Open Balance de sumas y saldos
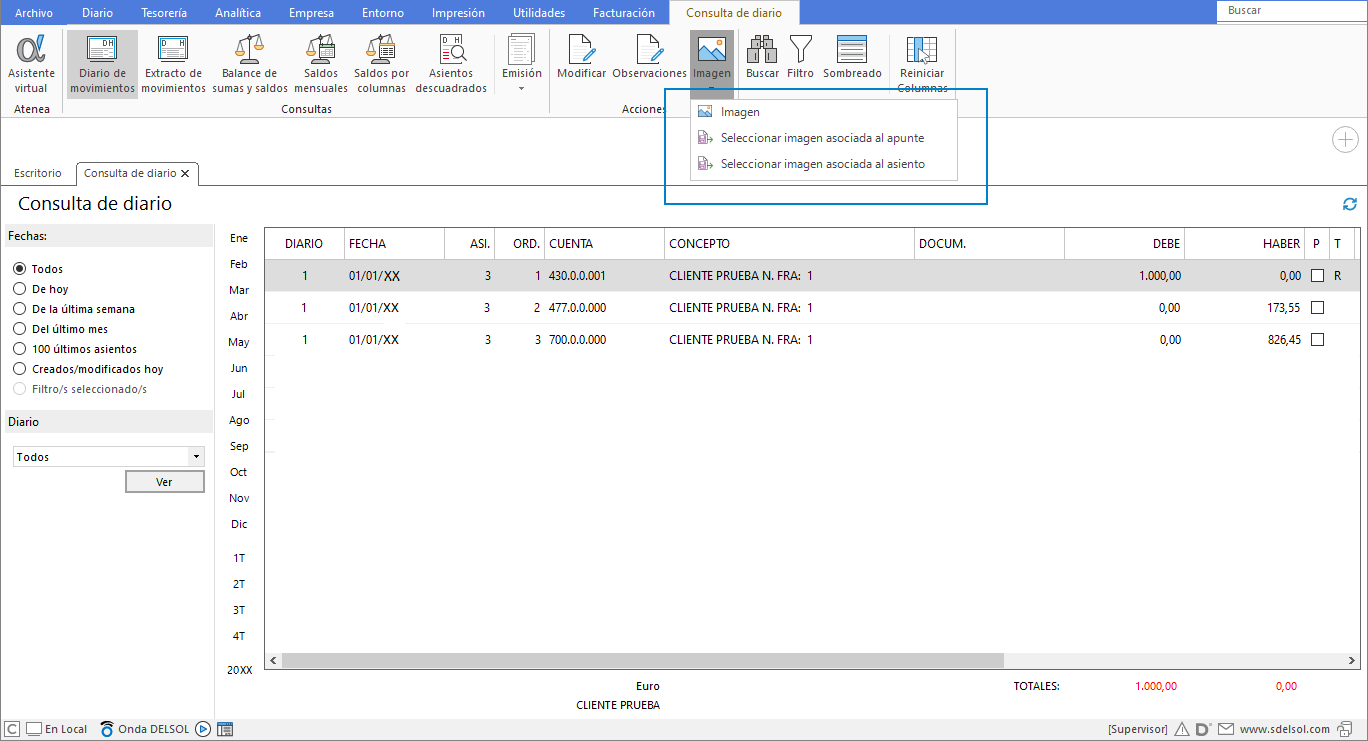The image size is (1368, 741). tap(249, 64)
